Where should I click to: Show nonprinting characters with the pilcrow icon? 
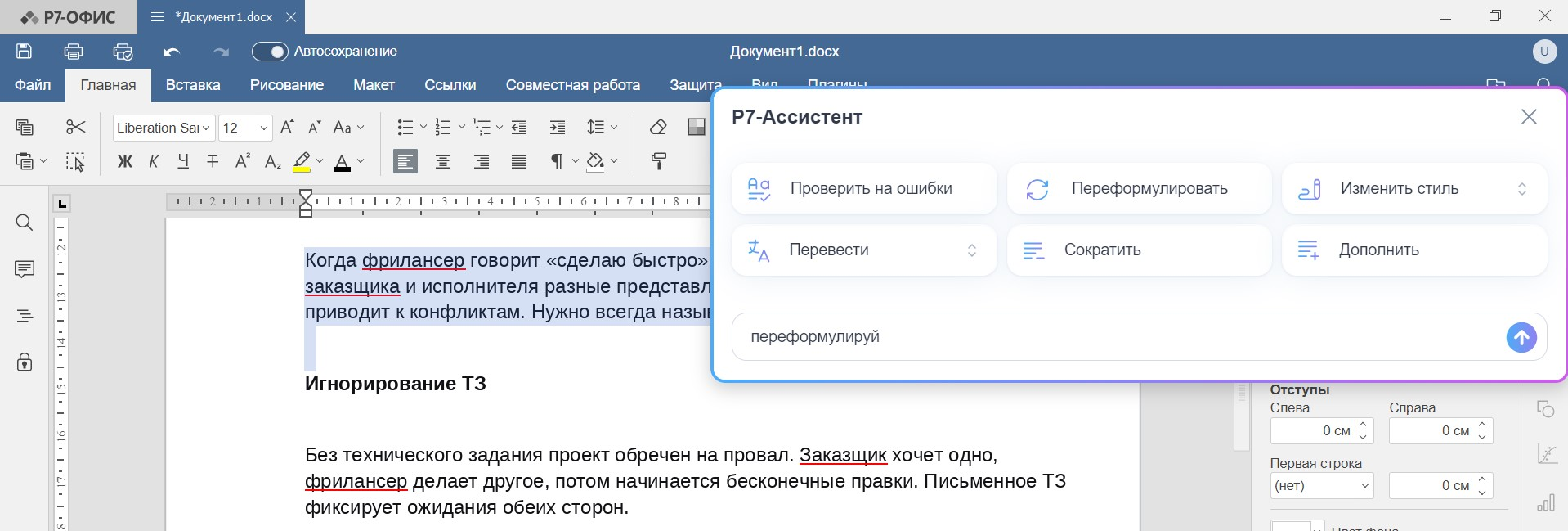558,161
